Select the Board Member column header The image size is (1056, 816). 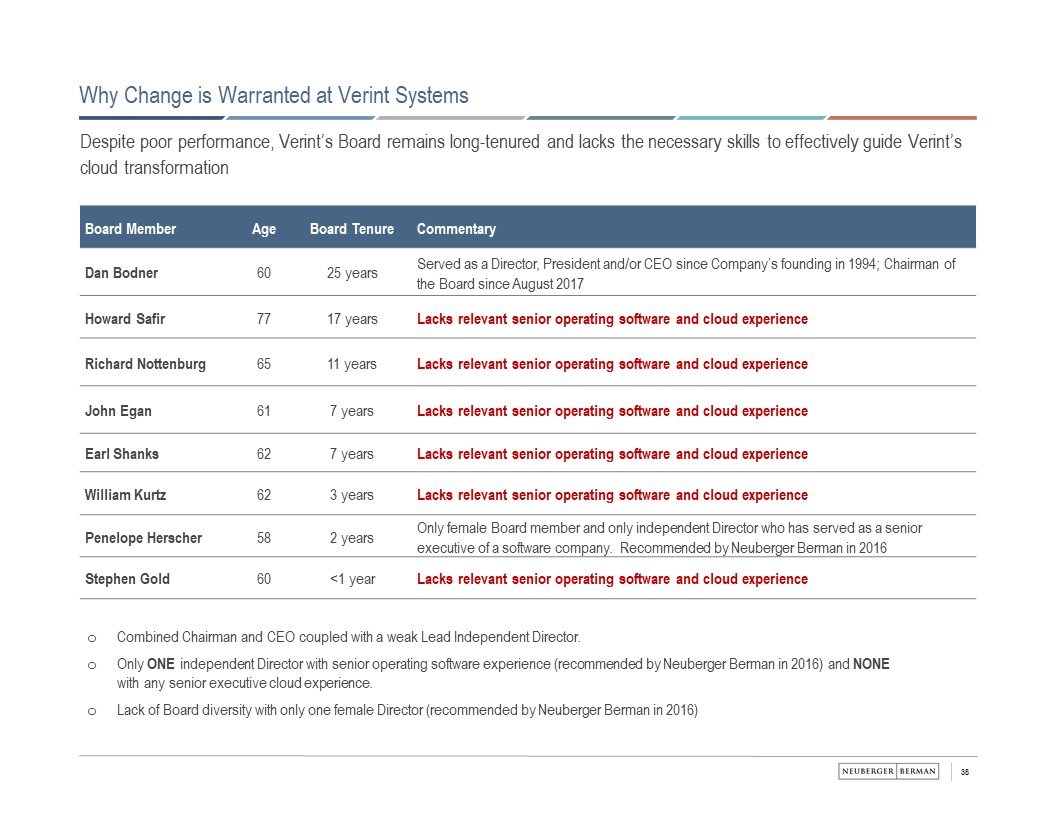[130, 229]
